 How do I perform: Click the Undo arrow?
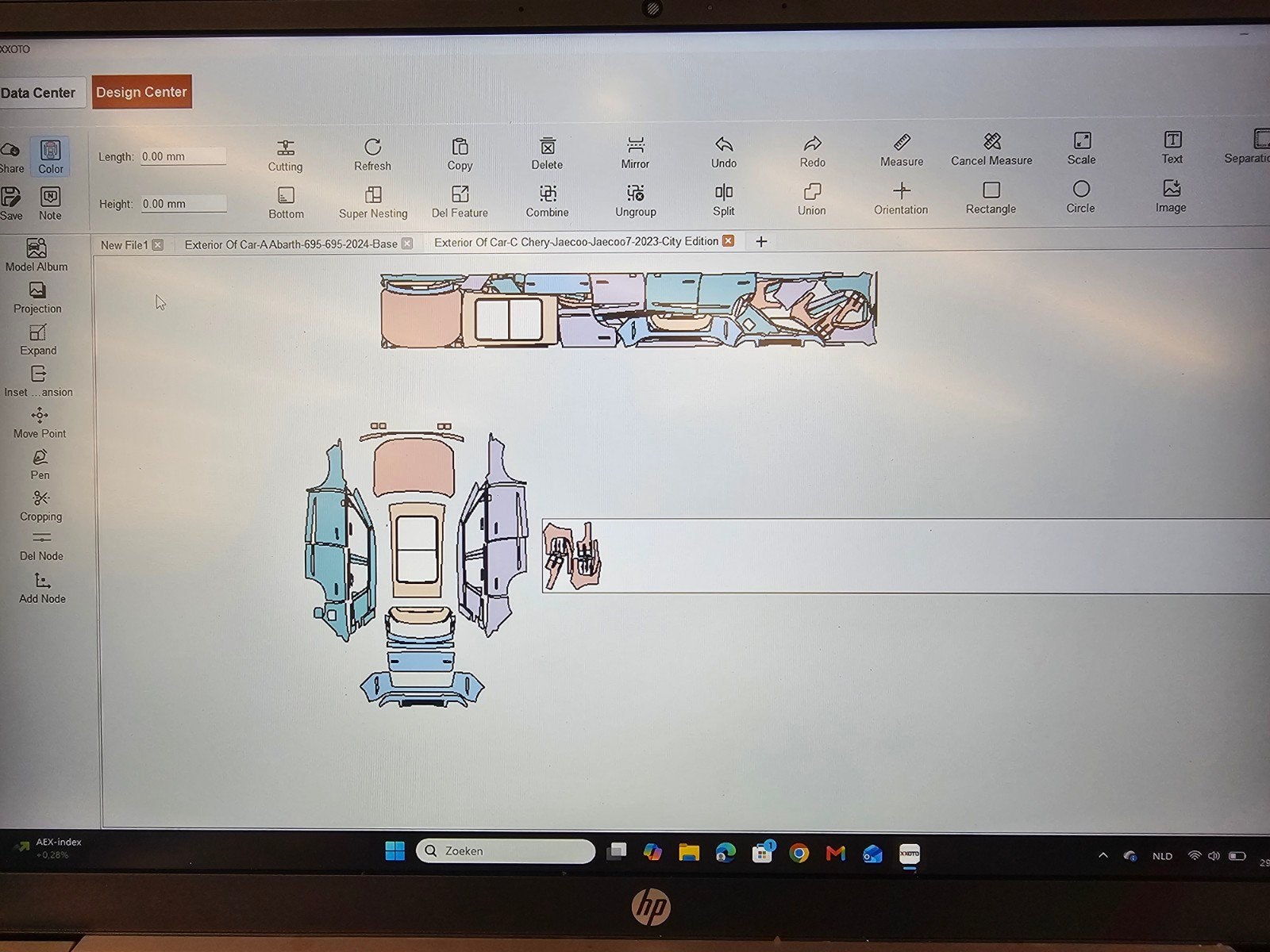(724, 144)
